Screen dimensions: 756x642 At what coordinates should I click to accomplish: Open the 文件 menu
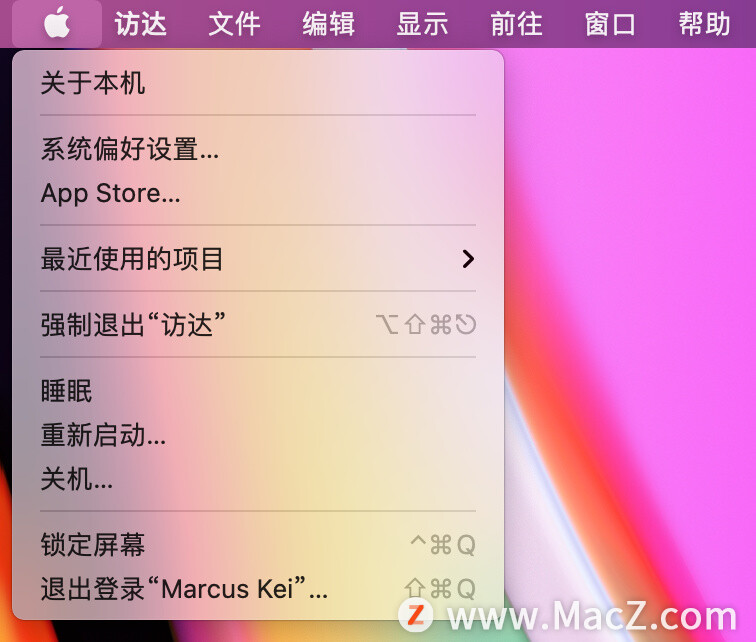[234, 24]
